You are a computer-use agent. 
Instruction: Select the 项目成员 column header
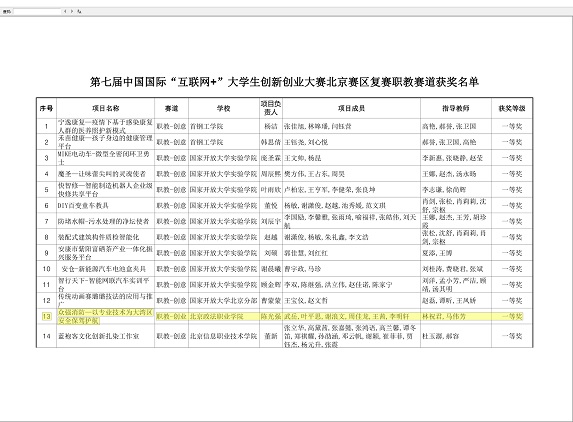[351, 108]
